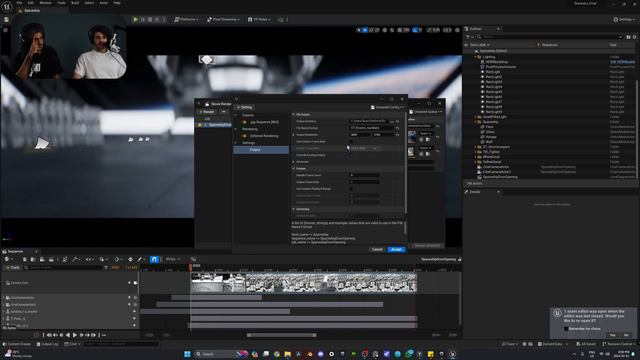
Task: Toggle Use Custom Playback Range checkbox
Action: point(351,189)
